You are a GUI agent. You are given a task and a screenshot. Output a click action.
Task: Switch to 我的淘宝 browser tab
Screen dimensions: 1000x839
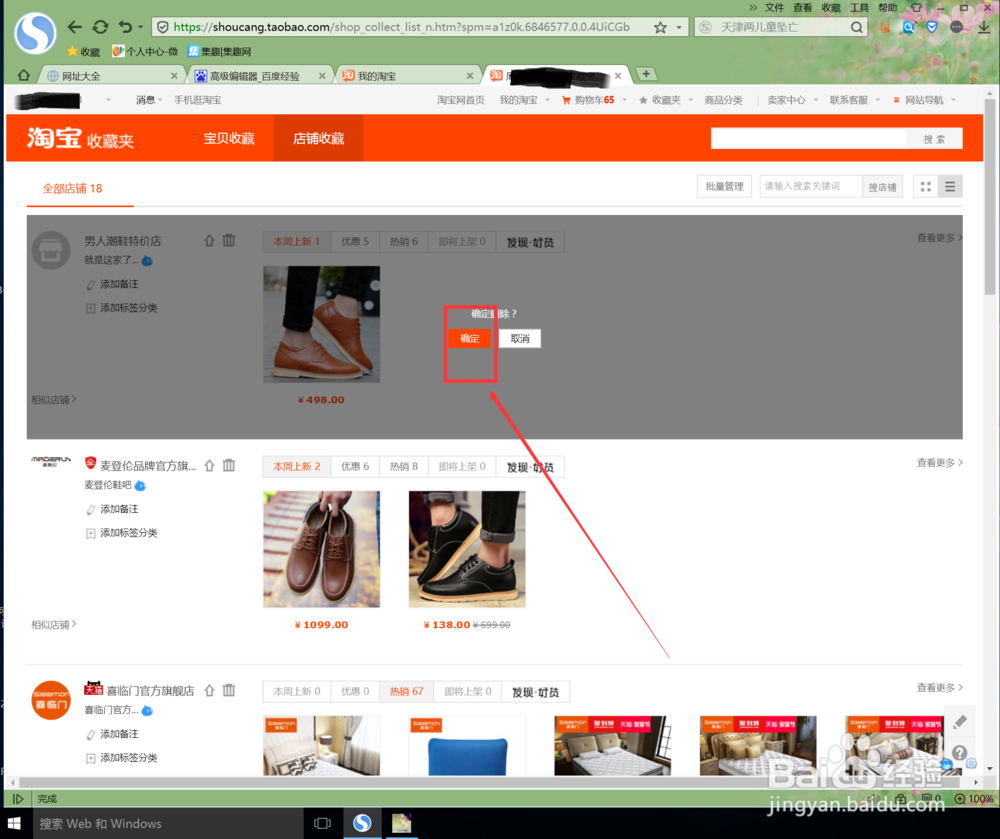click(x=408, y=76)
